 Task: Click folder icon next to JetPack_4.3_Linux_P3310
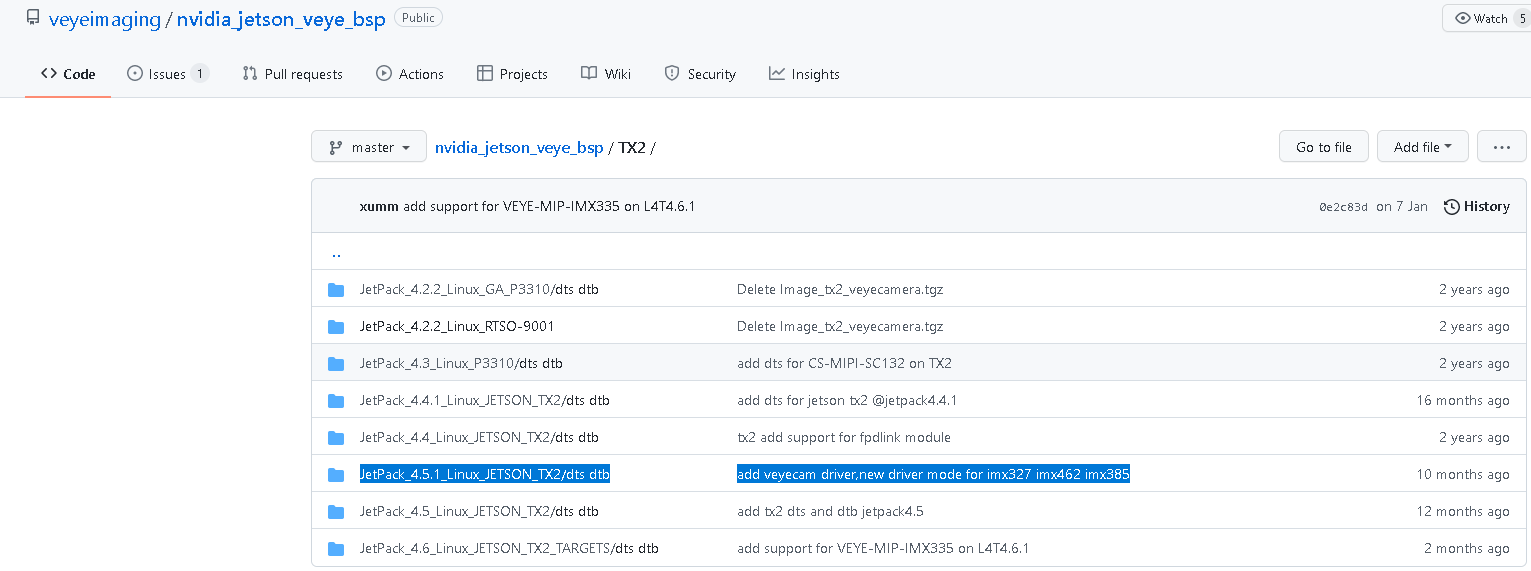pos(336,364)
